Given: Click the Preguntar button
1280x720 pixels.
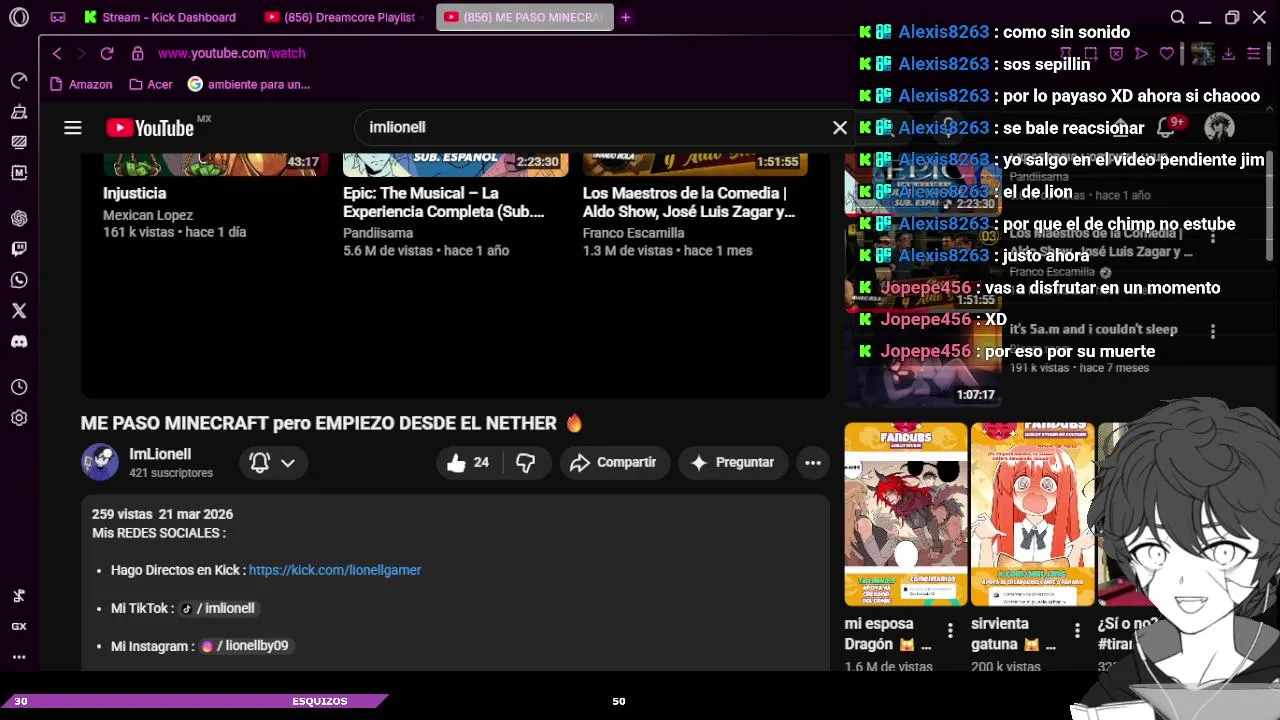Looking at the screenshot, I should 733,462.
